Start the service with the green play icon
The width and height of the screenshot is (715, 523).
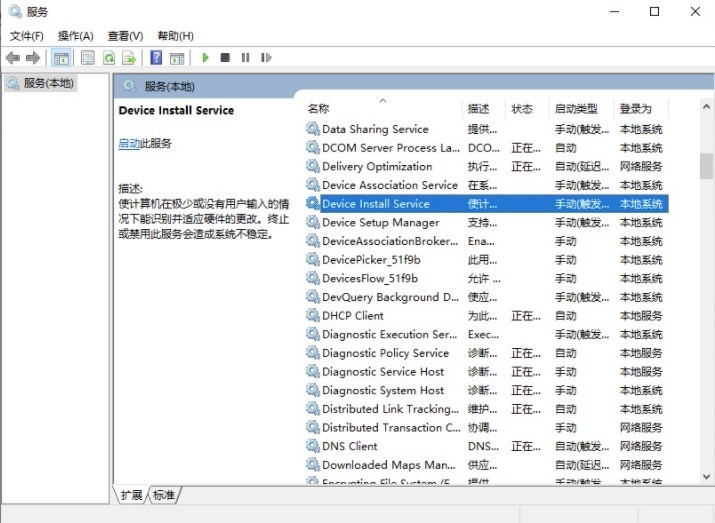tap(205, 58)
